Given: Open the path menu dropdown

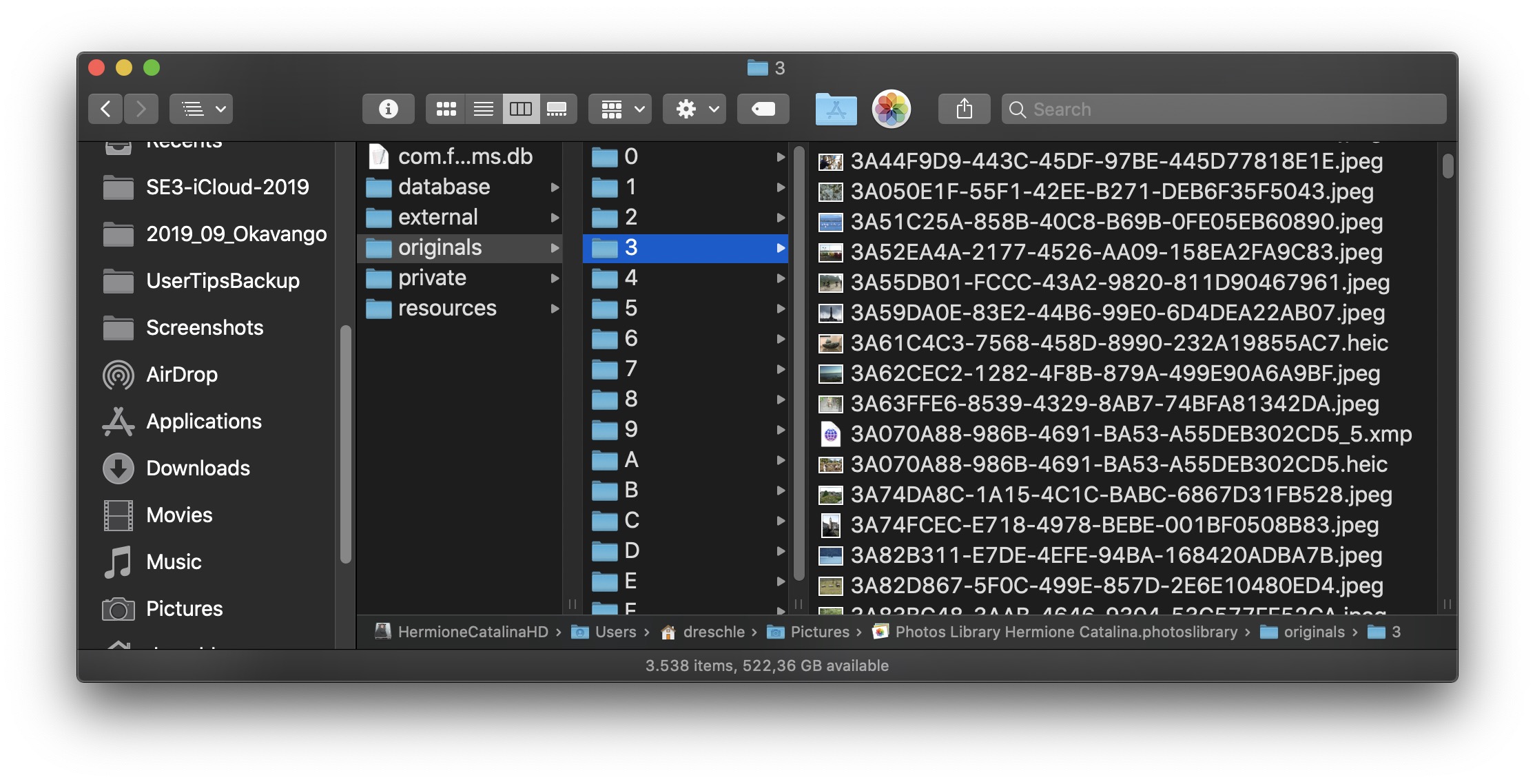Looking at the screenshot, I should [201, 109].
